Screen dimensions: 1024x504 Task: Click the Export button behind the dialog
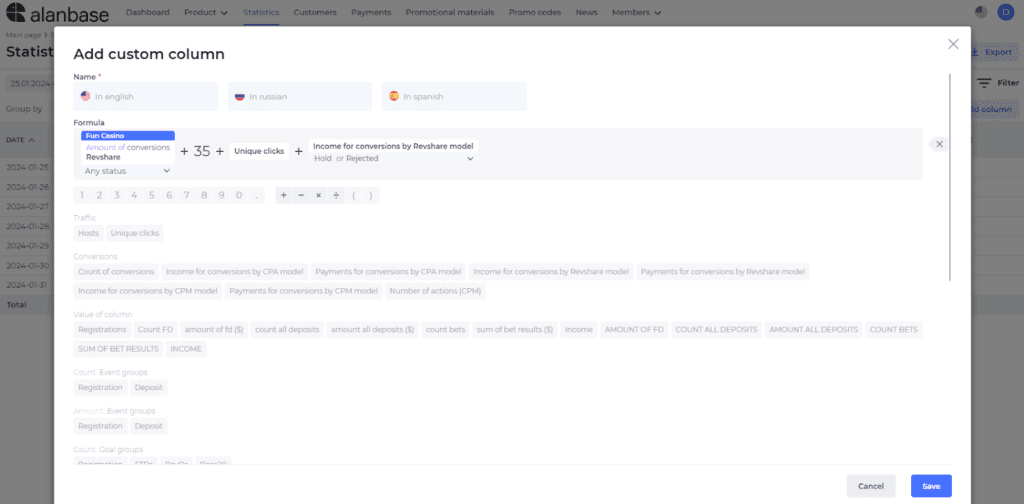(x=992, y=52)
